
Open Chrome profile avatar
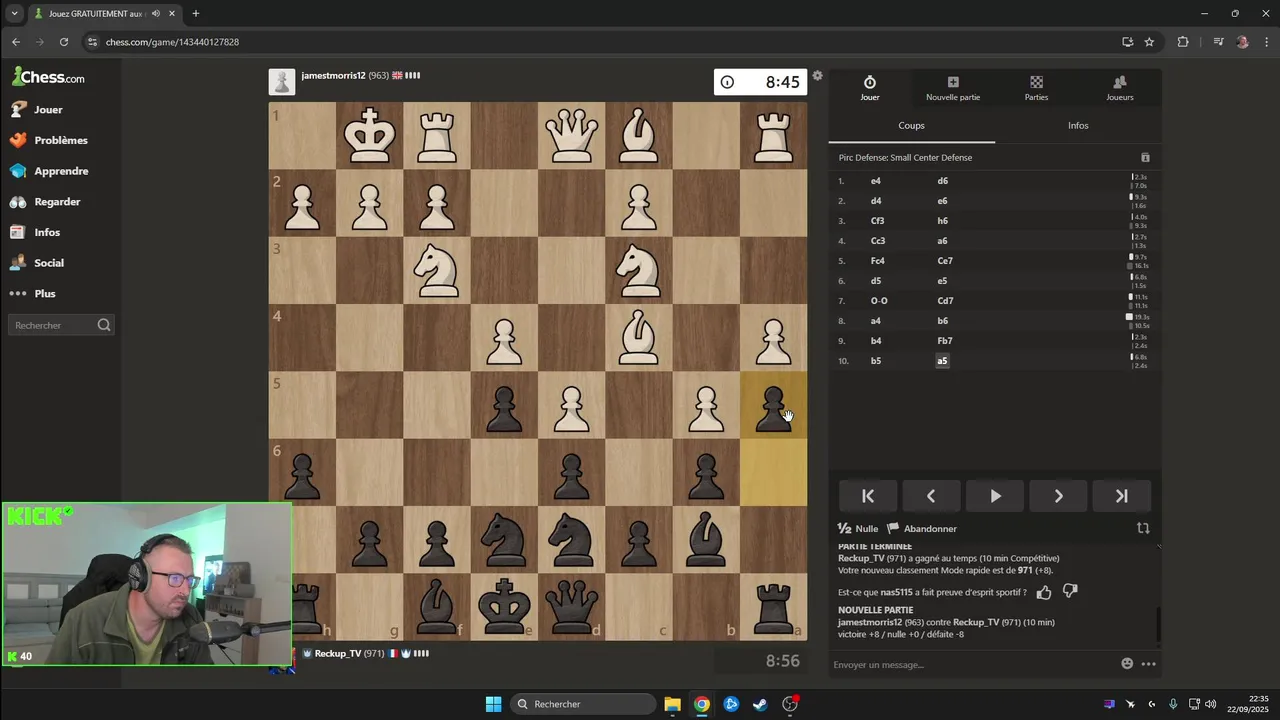1242,42
